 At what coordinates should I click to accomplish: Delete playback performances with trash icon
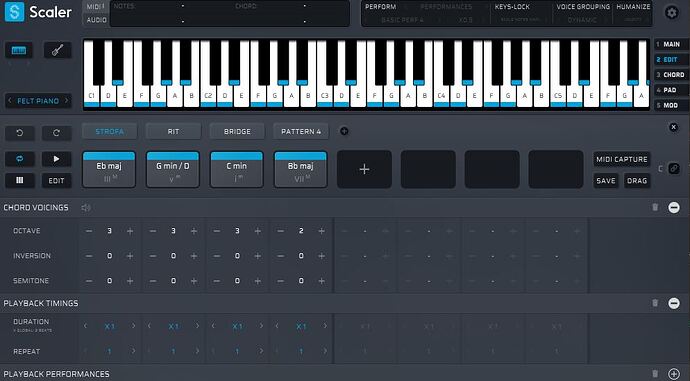[655, 374]
